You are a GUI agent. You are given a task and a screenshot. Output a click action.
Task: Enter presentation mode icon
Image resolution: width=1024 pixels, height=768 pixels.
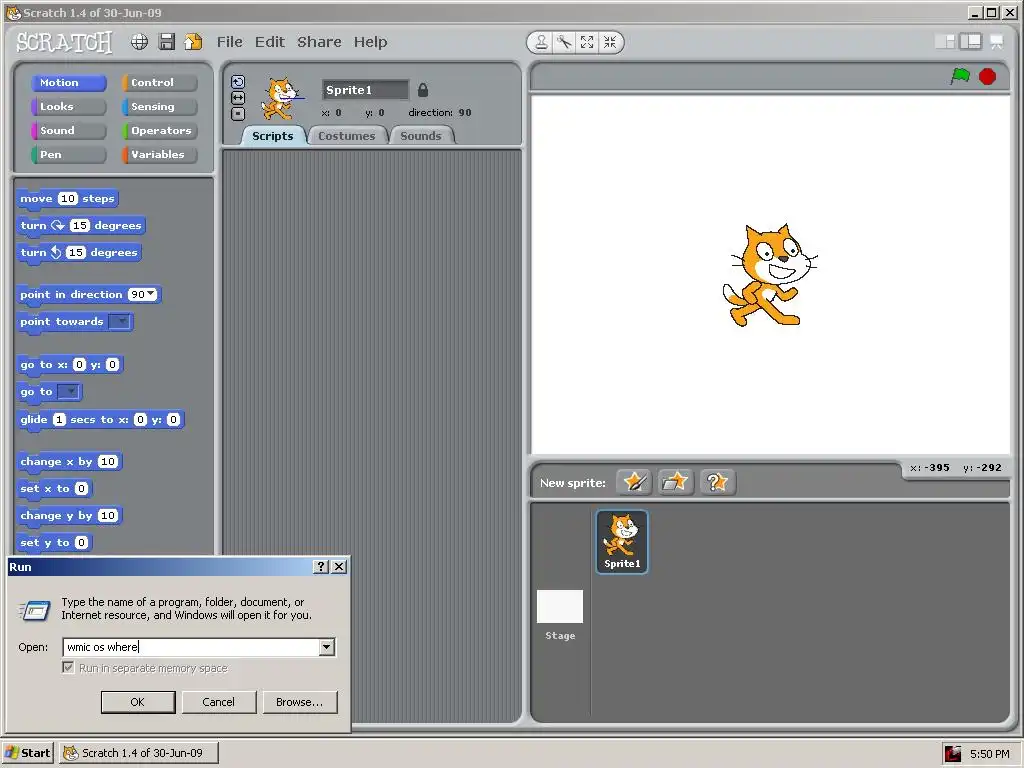click(x=997, y=42)
